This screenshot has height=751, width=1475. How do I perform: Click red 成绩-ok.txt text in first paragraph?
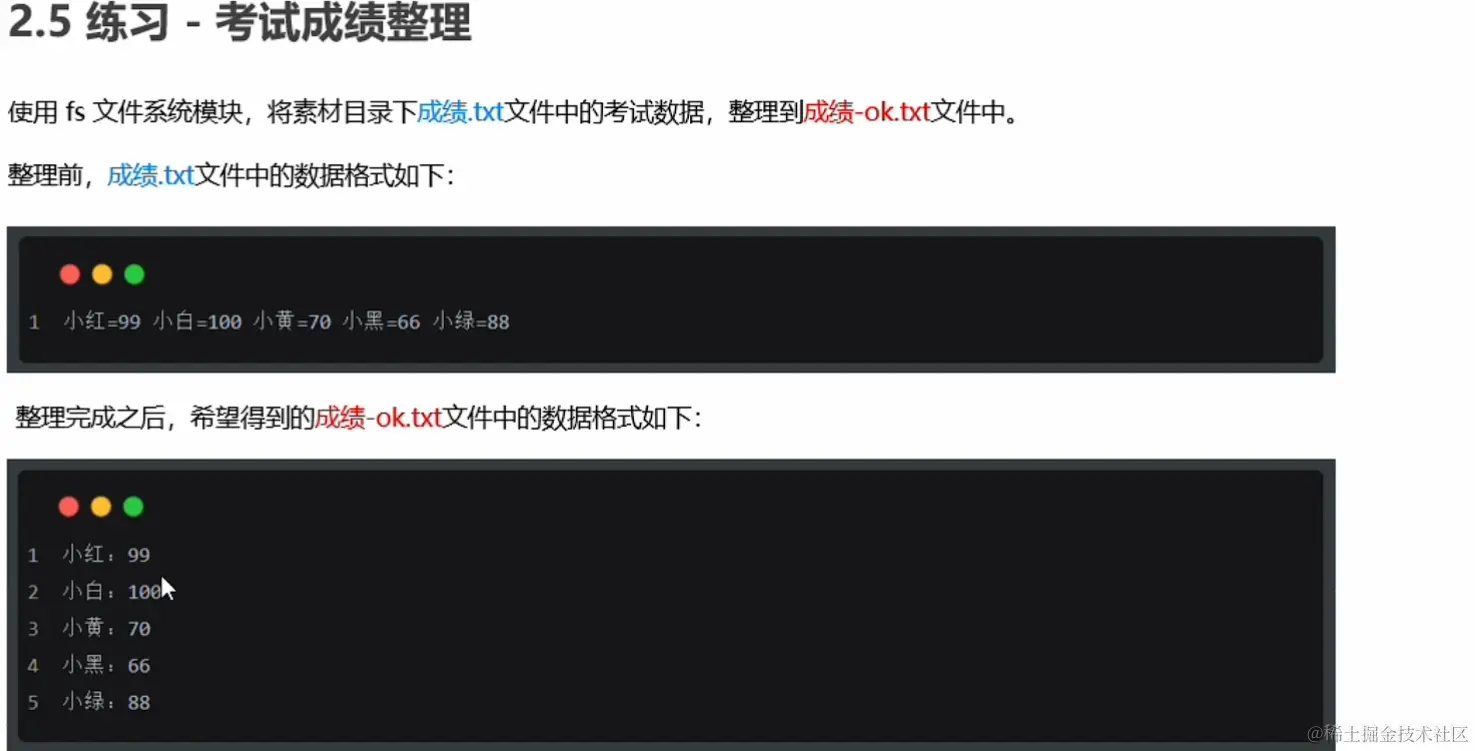tap(867, 112)
